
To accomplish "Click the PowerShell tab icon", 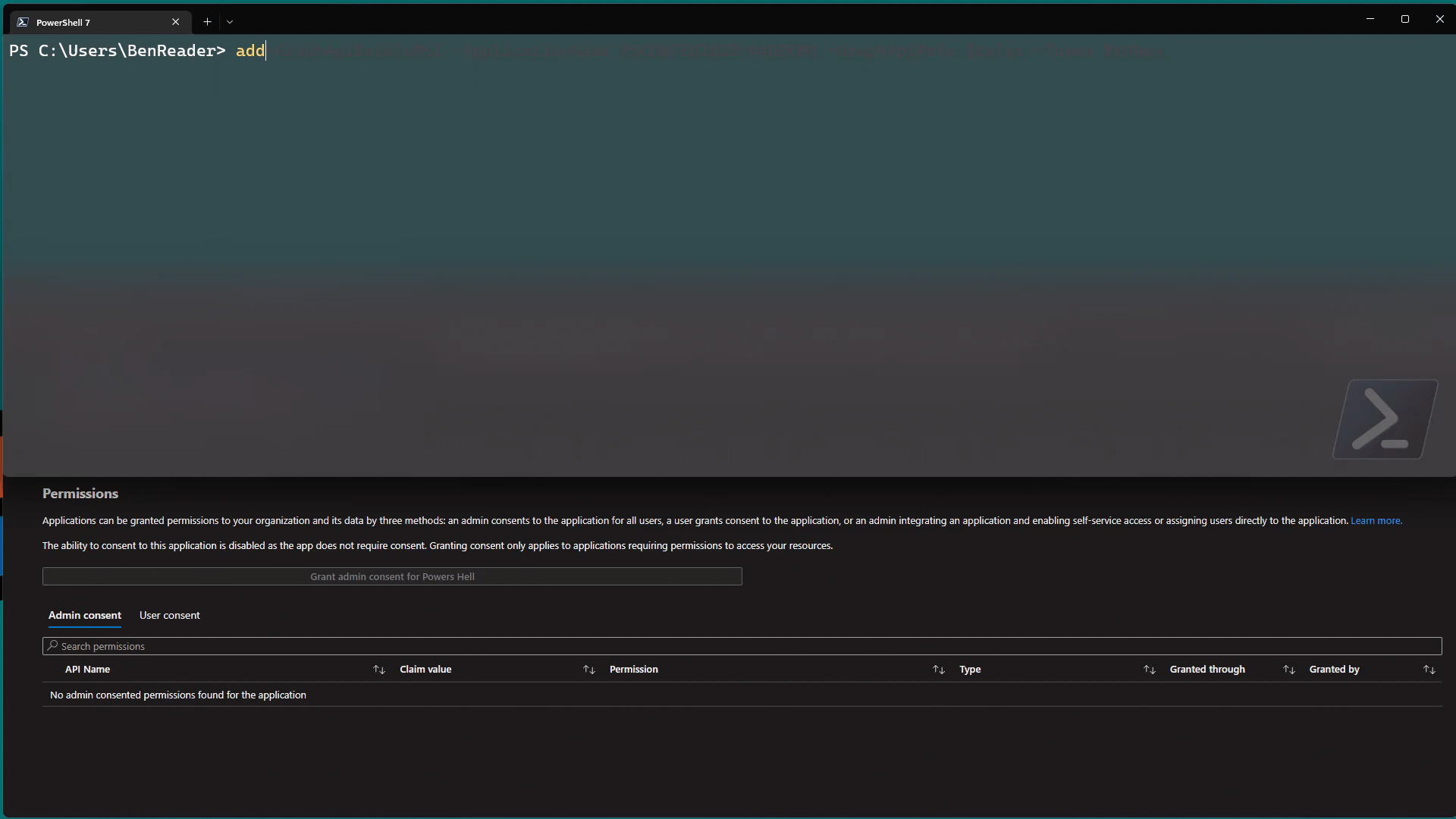I will point(23,22).
